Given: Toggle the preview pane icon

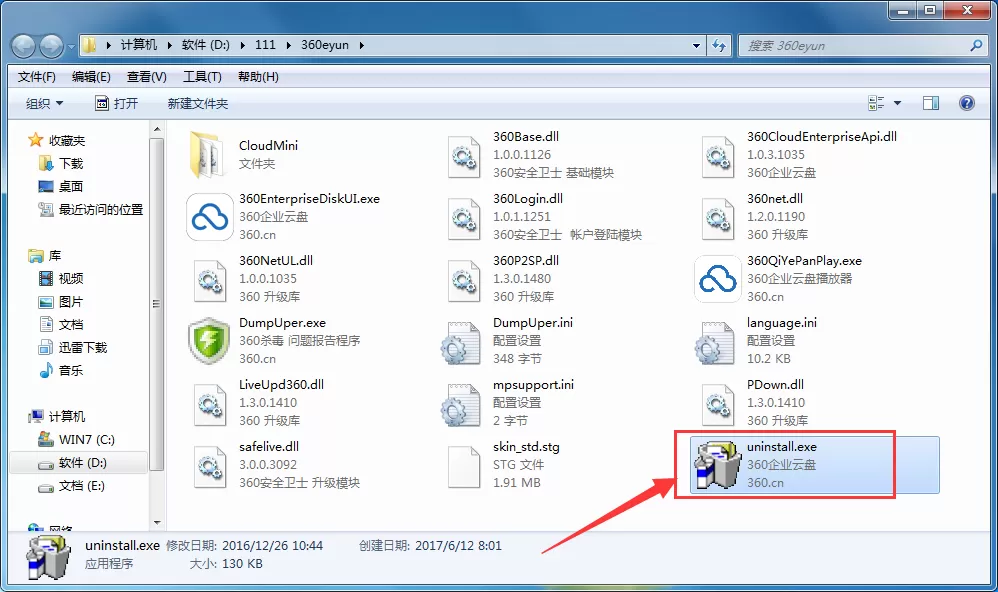Looking at the screenshot, I should point(931,103).
